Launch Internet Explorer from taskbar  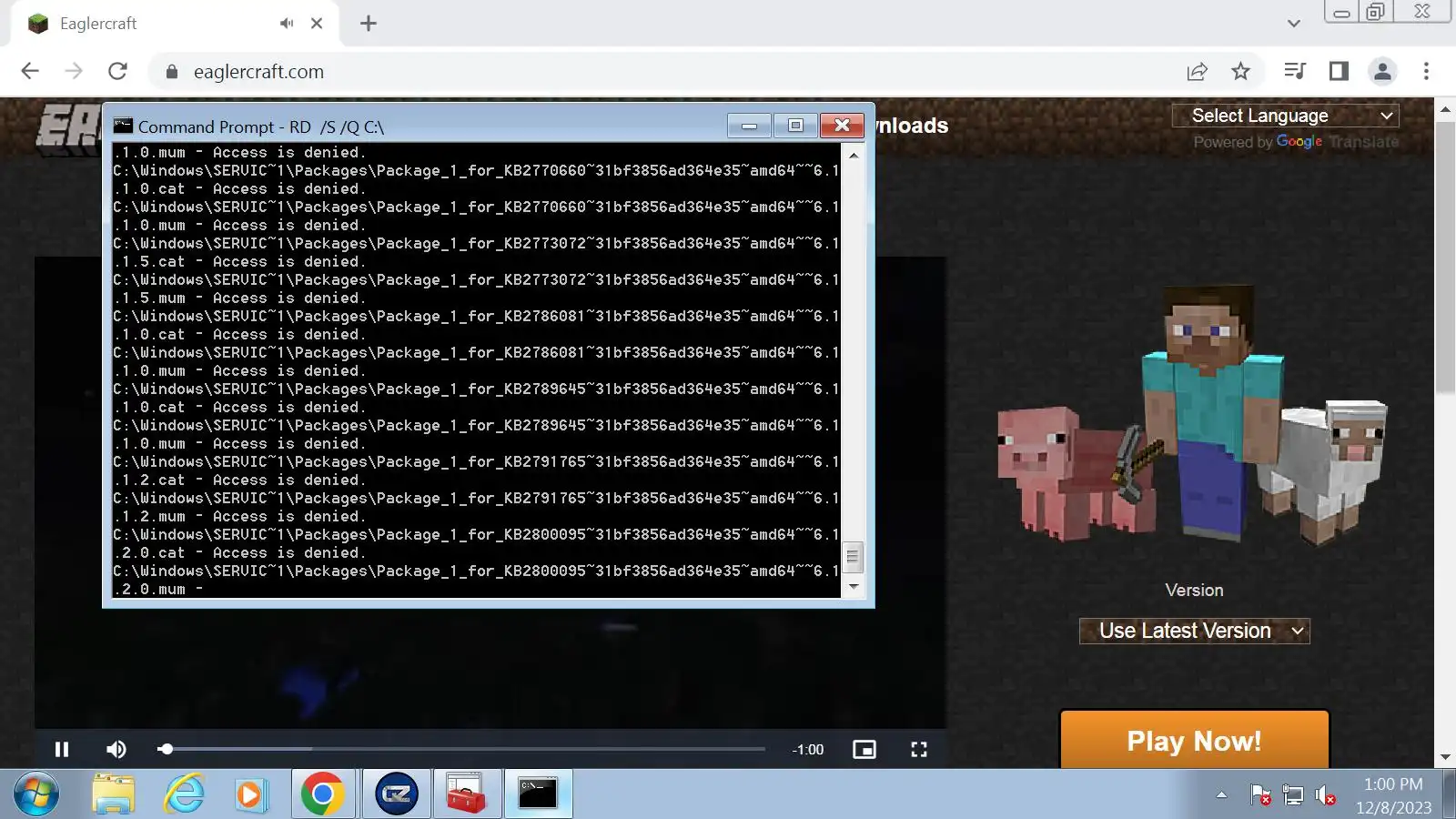185,794
